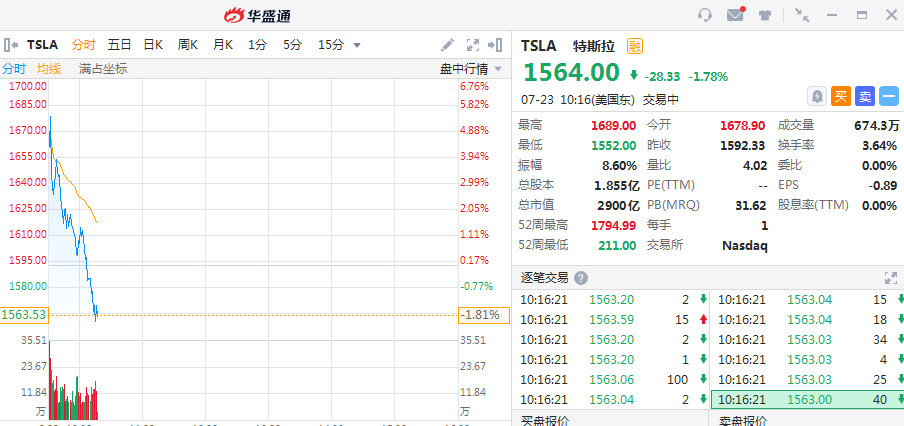Click the 逐笔交易 panel title
The image size is (904, 426).
point(544,278)
